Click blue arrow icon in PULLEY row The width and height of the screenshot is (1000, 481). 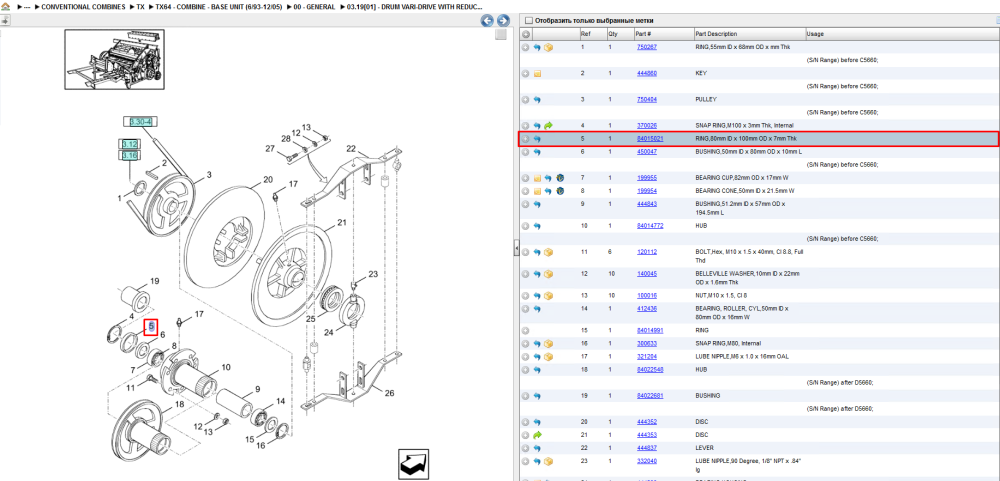(537, 100)
